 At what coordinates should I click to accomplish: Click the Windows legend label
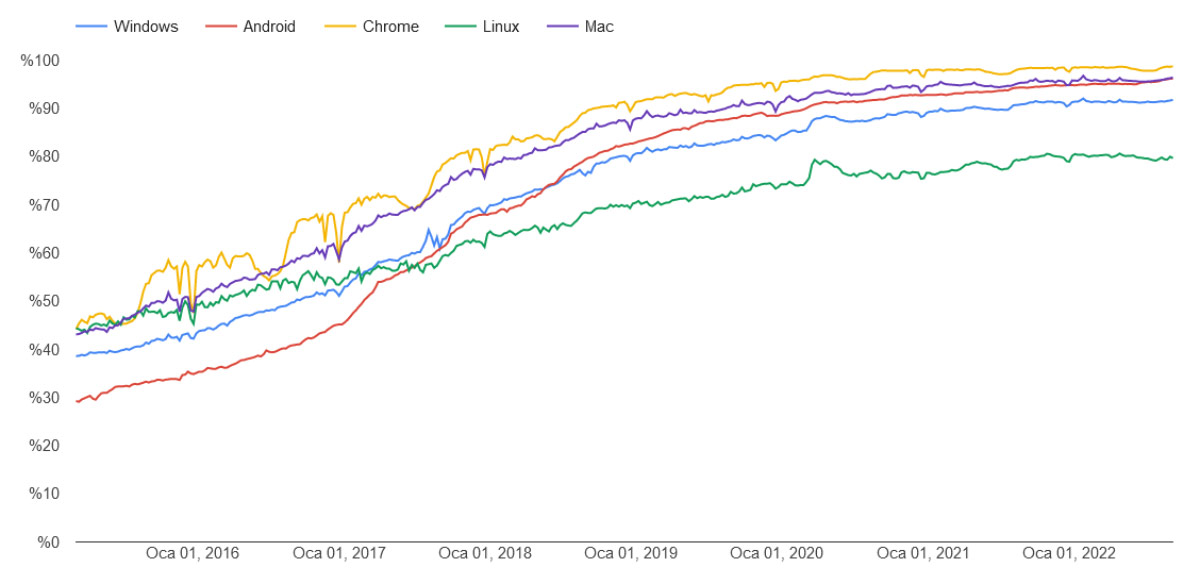146,27
